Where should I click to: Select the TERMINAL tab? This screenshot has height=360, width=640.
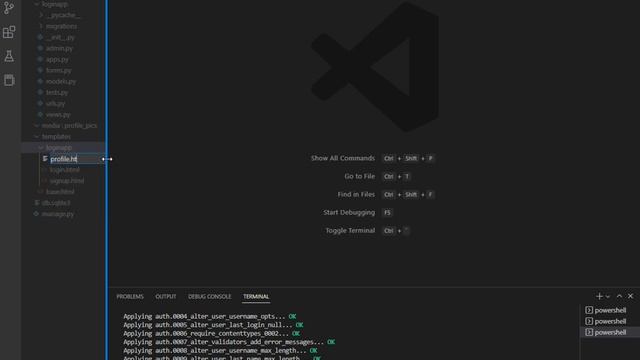[x=256, y=297]
